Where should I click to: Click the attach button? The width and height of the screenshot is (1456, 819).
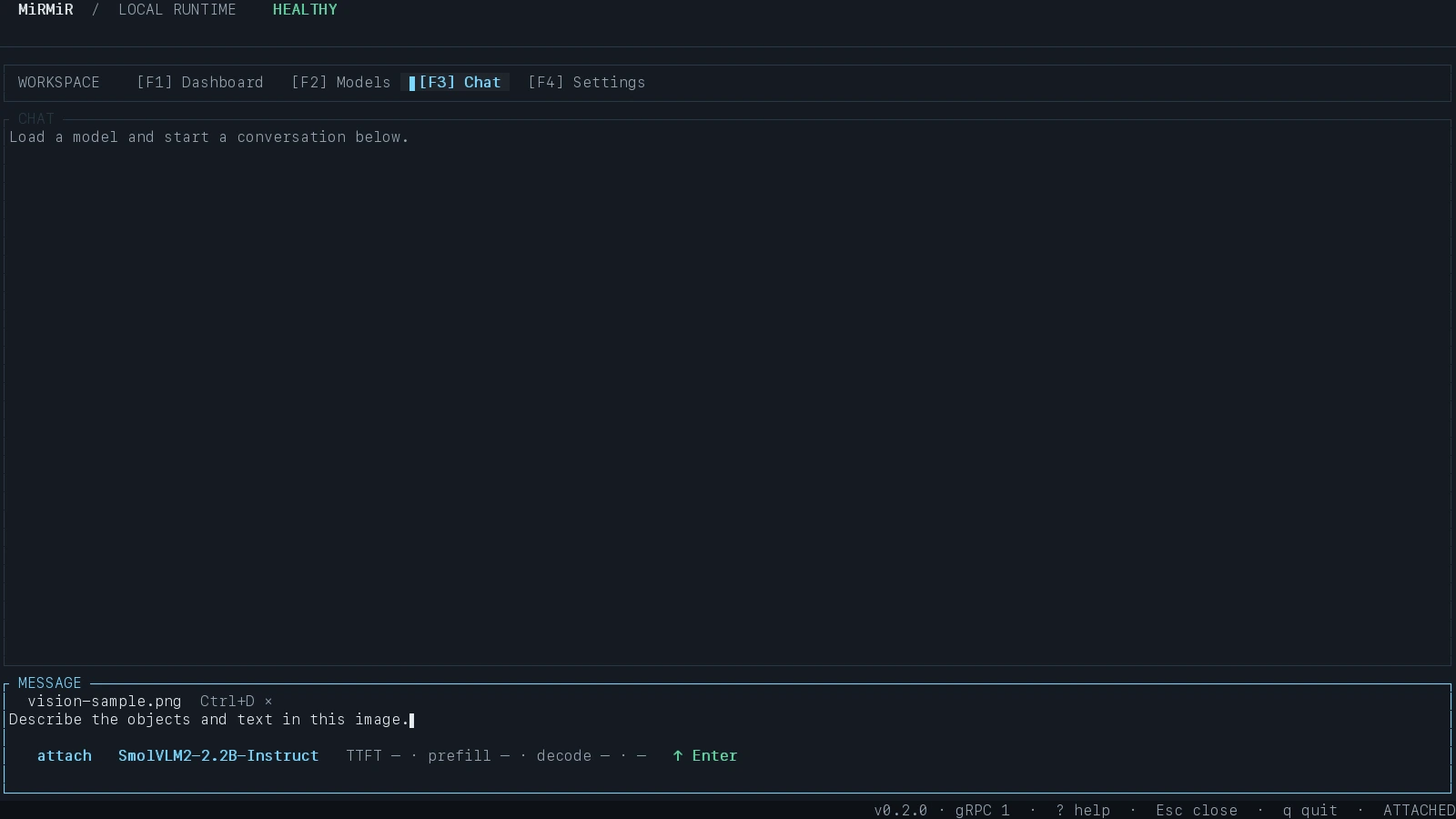click(65, 755)
